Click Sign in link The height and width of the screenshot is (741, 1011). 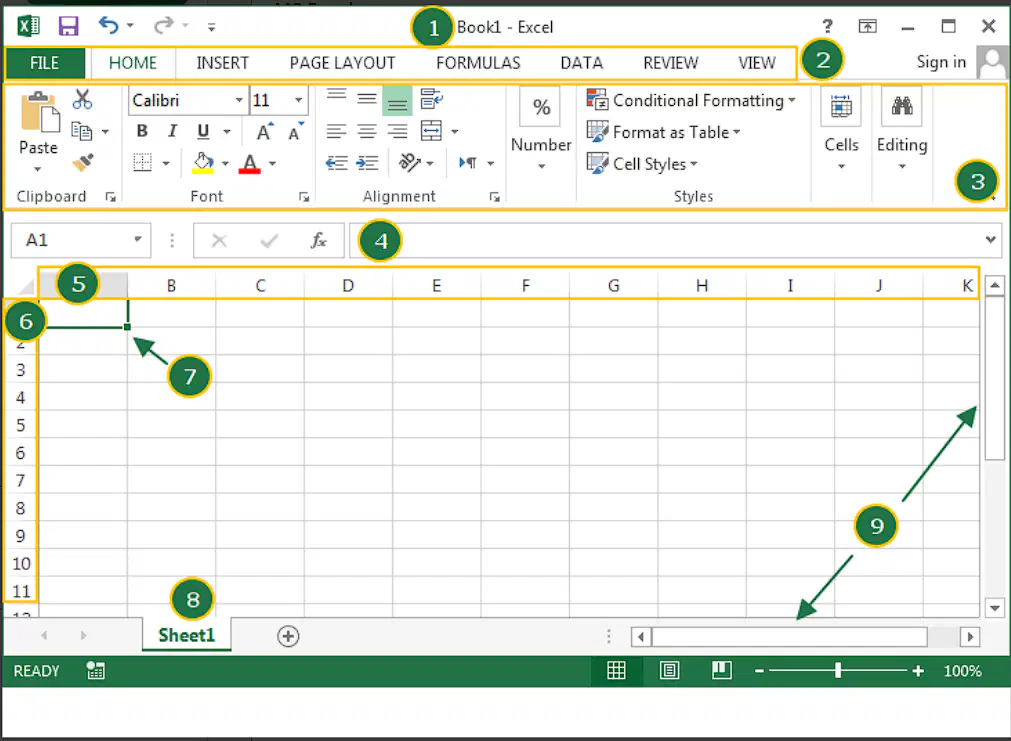coord(941,62)
